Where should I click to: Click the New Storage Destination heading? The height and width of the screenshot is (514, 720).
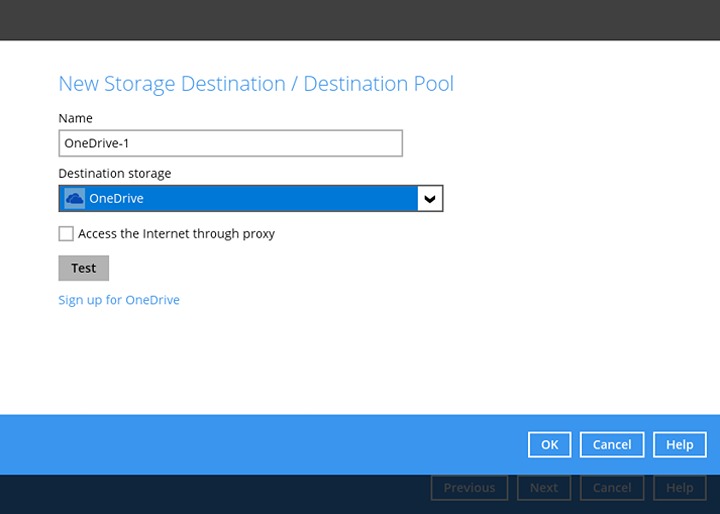pos(256,84)
